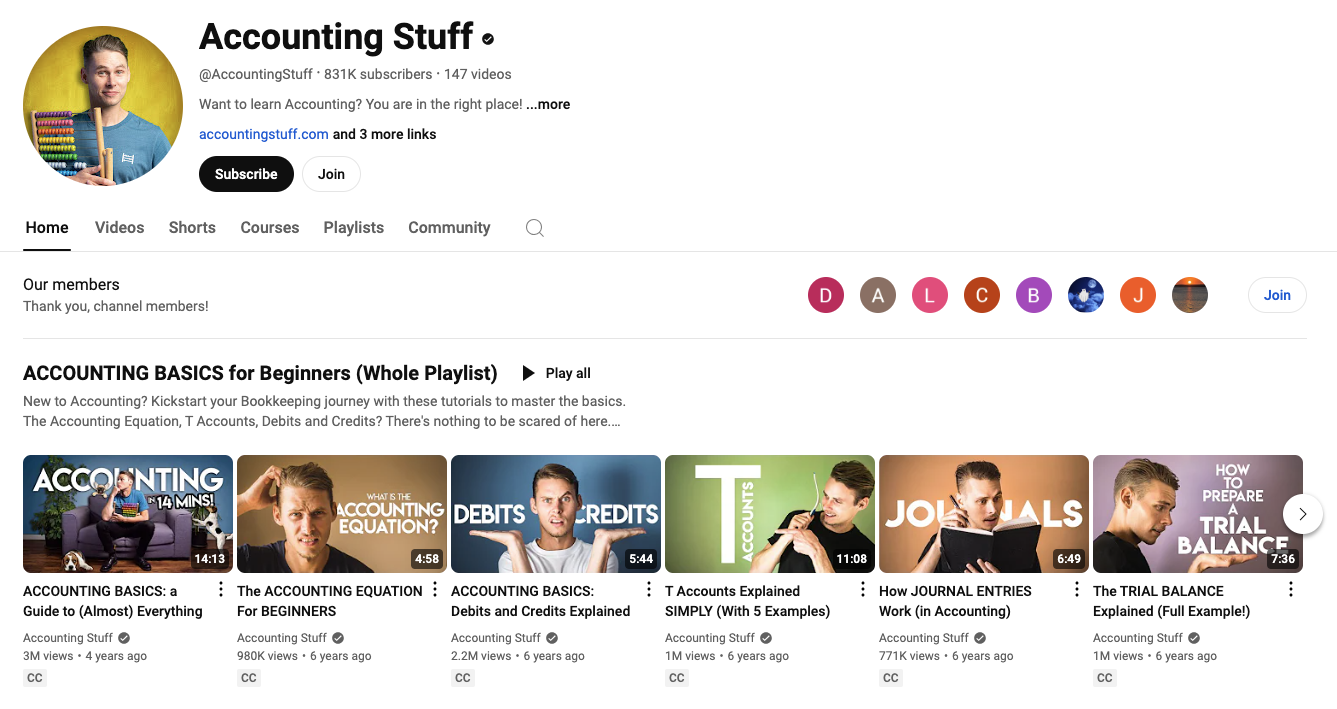Go to the Courses tab
The height and width of the screenshot is (709, 1337).
pos(270,228)
